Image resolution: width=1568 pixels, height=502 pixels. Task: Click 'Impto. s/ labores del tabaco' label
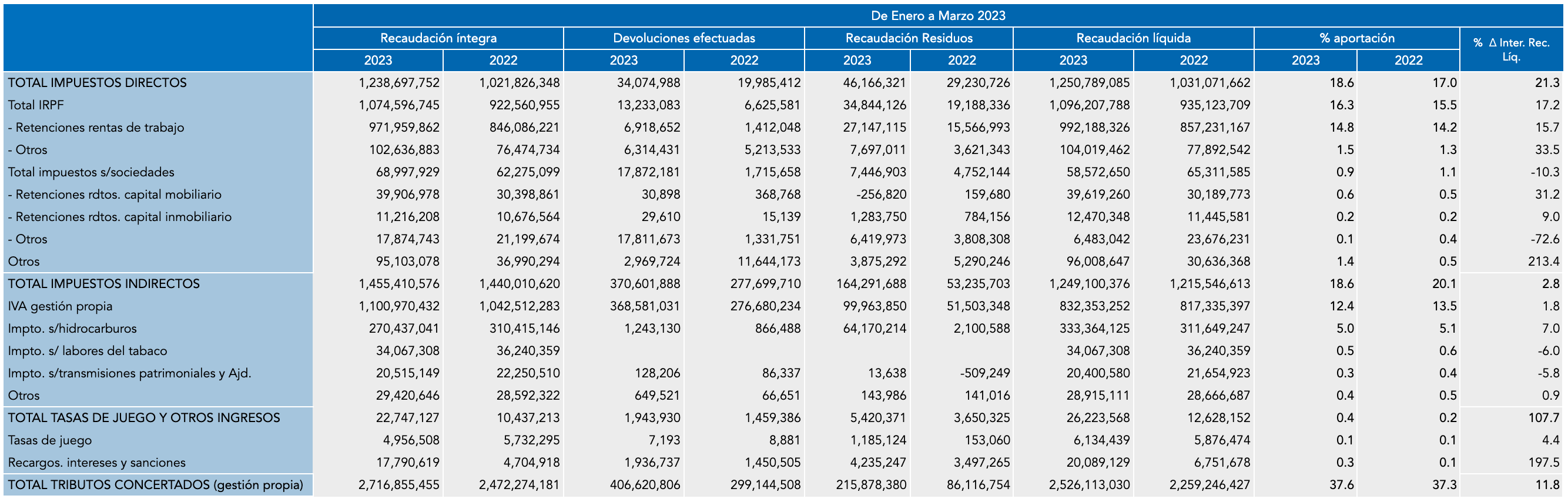(x=88, y=351)
